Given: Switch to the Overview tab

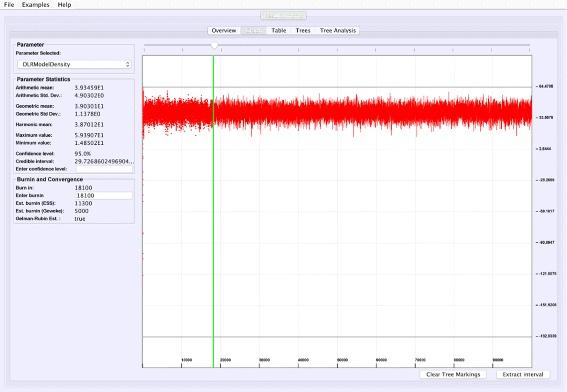Looking at the screenshot, I should click(x=224, y=31).
